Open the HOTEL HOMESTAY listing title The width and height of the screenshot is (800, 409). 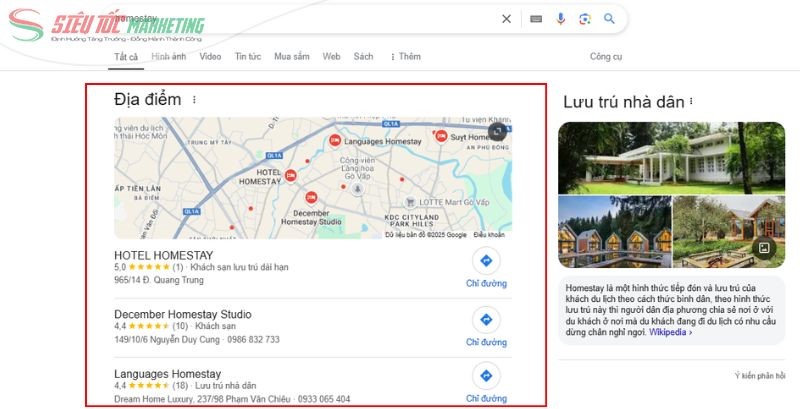point(164,255)
